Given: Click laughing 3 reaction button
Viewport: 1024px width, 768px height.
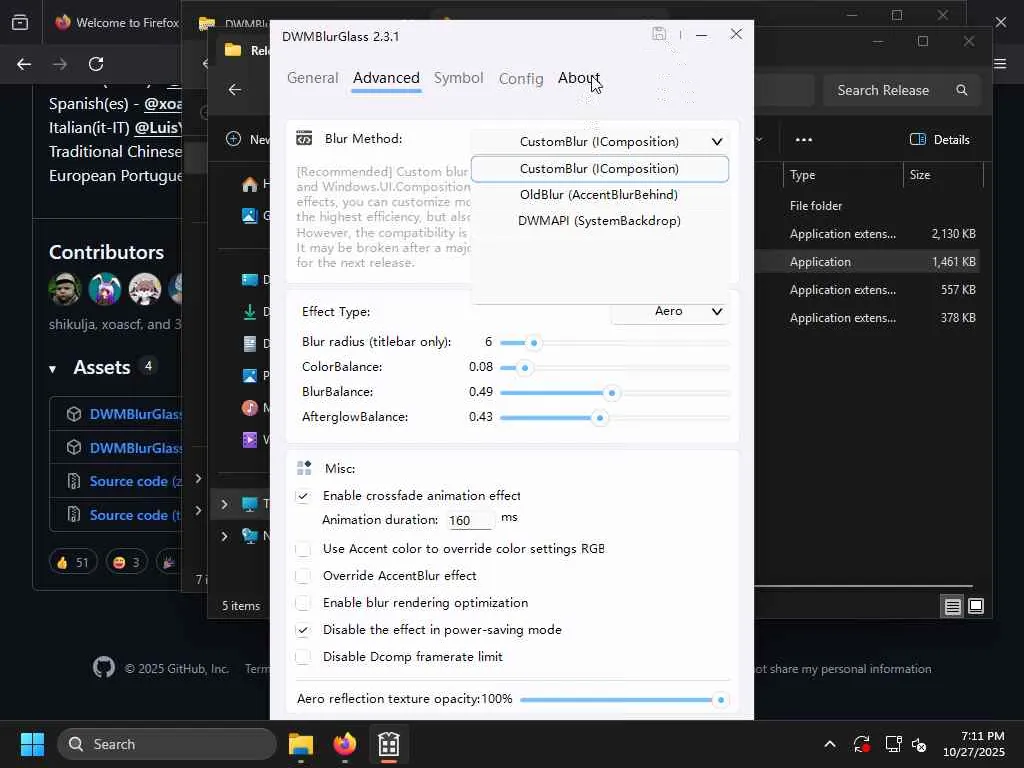Looking at the screenshot, I should coord(127,562).
